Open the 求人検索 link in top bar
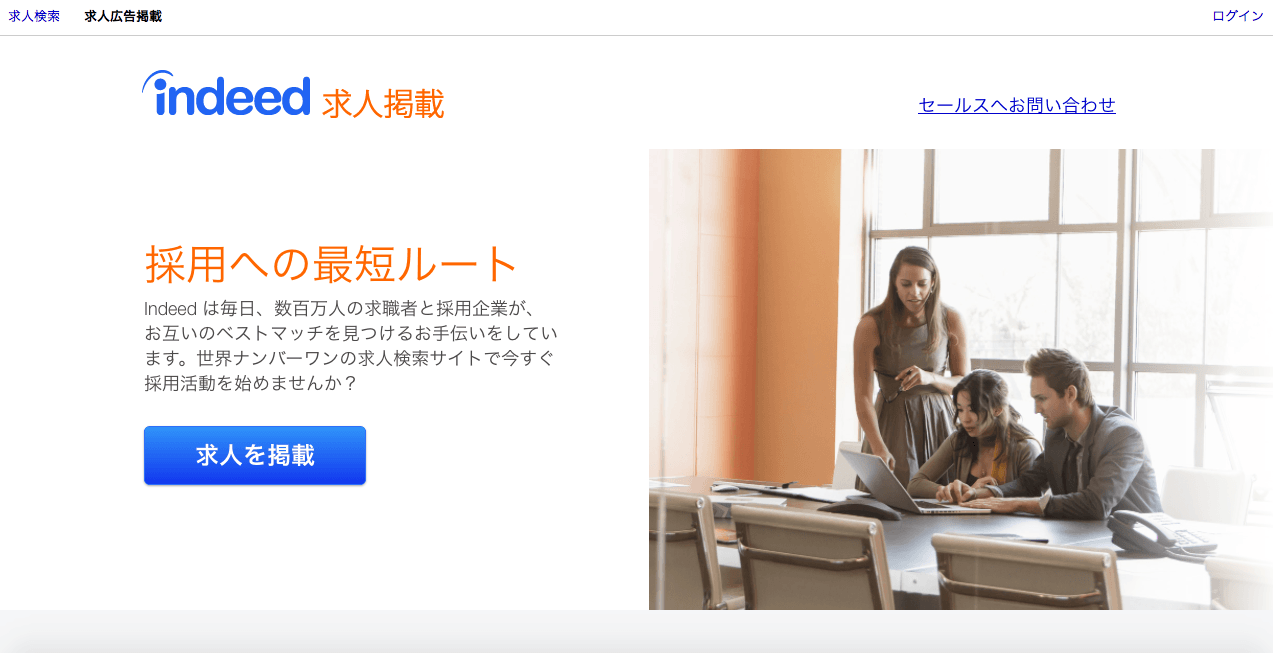1273x653 pixels. 34,16
